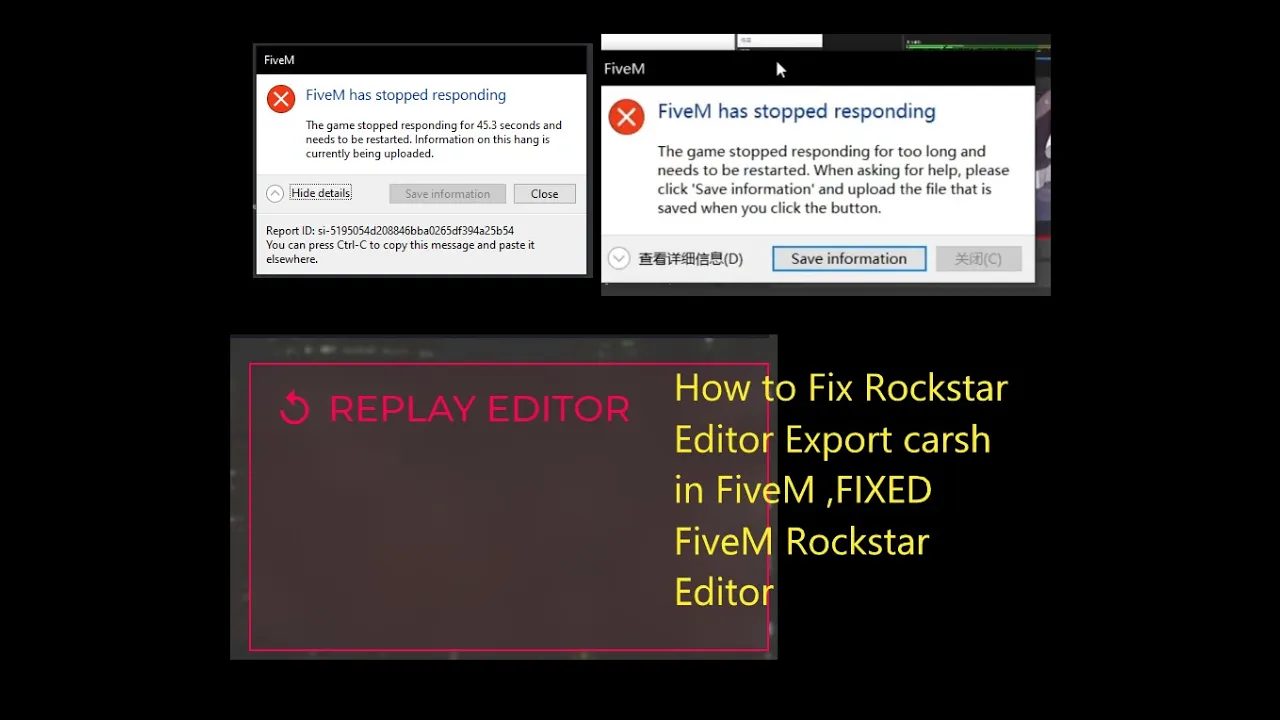Click Save information in the large FiveM dialog
1280x720 pixels.
coord(849,259)
